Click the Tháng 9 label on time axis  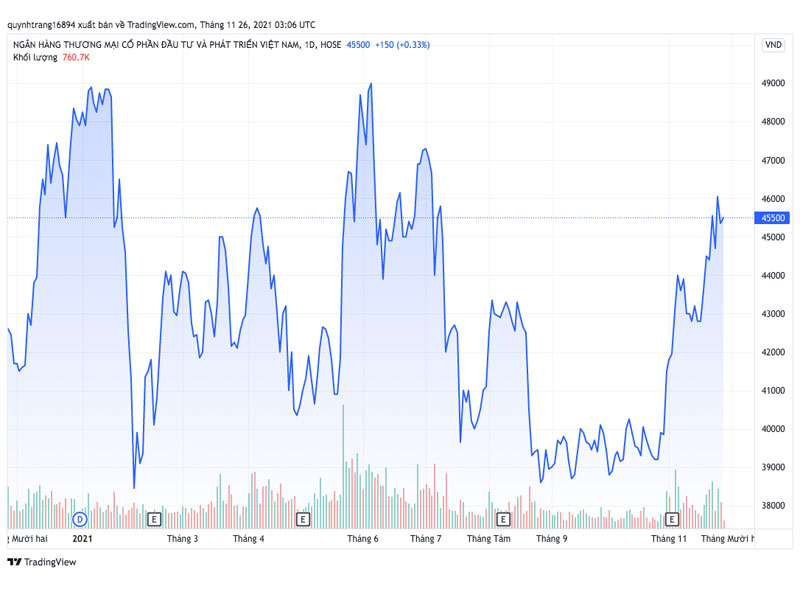click(x=552, y=539)
